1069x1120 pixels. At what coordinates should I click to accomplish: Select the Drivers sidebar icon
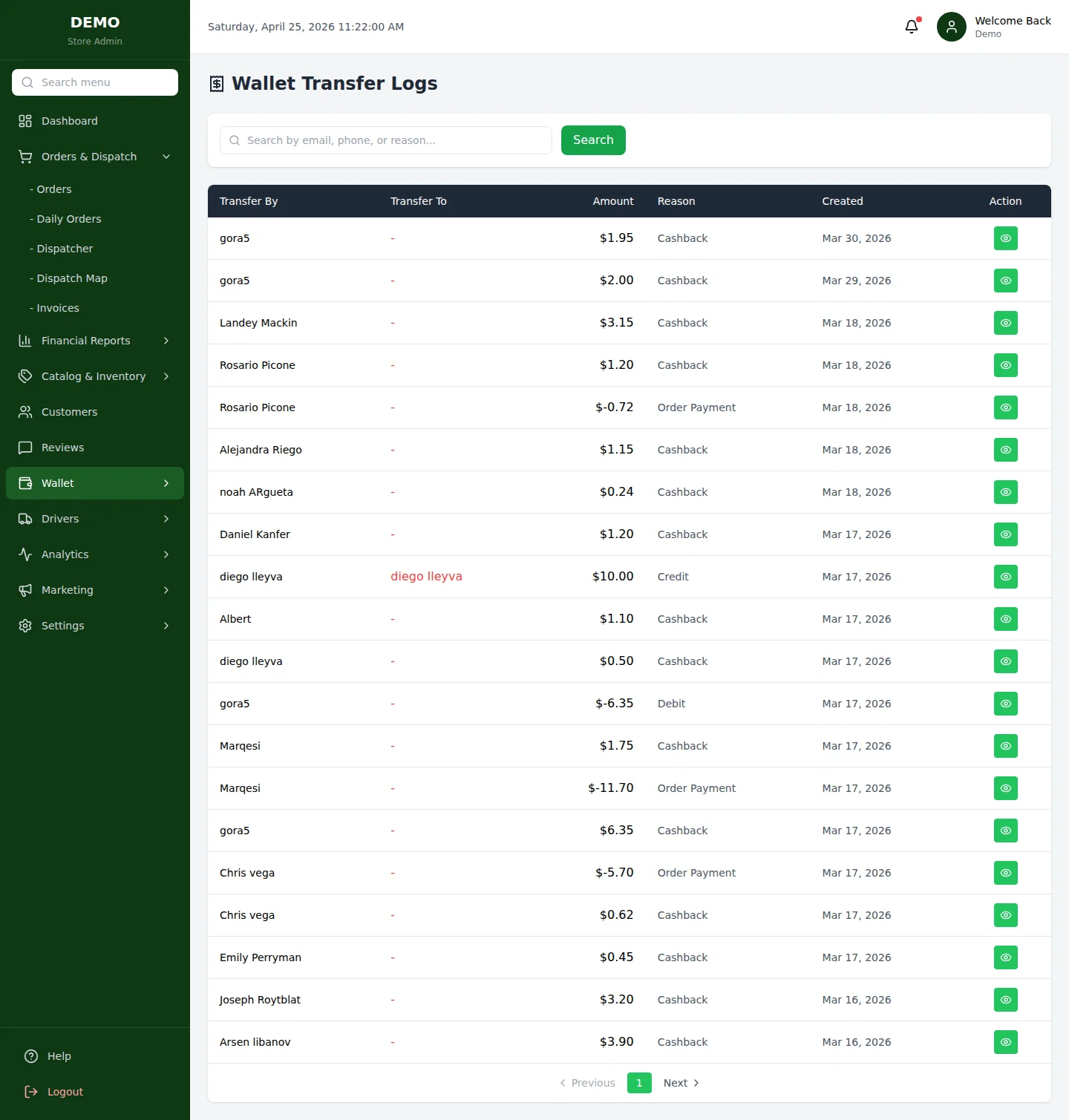coord(26,518)
